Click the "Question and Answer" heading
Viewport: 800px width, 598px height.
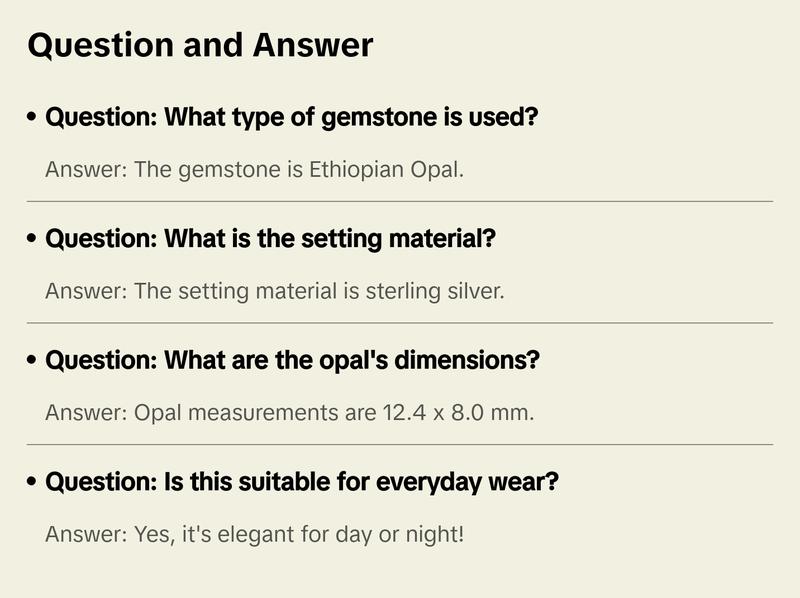[x=200, y=46]
